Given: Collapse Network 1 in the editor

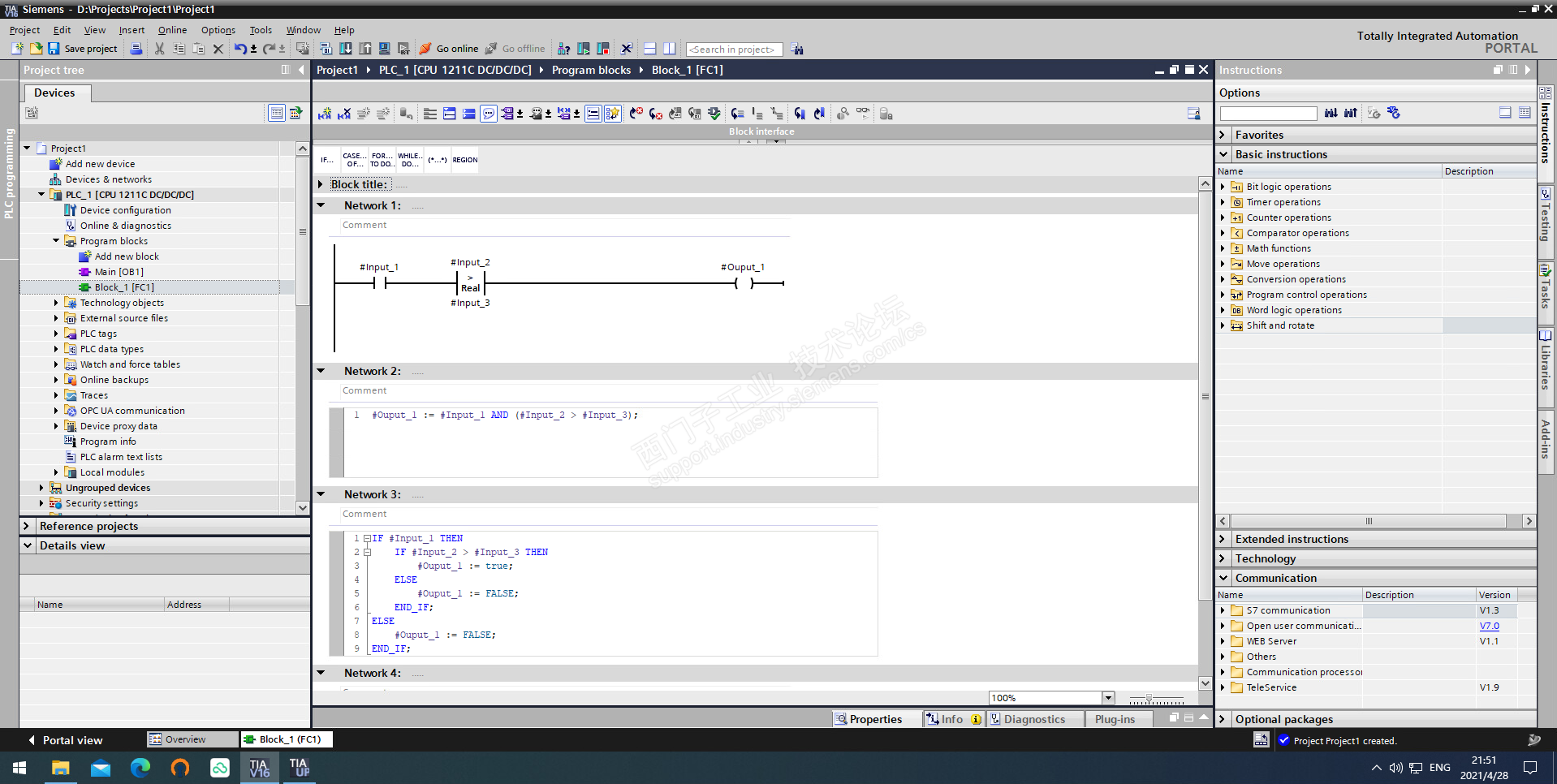Looking at the screenshot, I should click(321, 205).
